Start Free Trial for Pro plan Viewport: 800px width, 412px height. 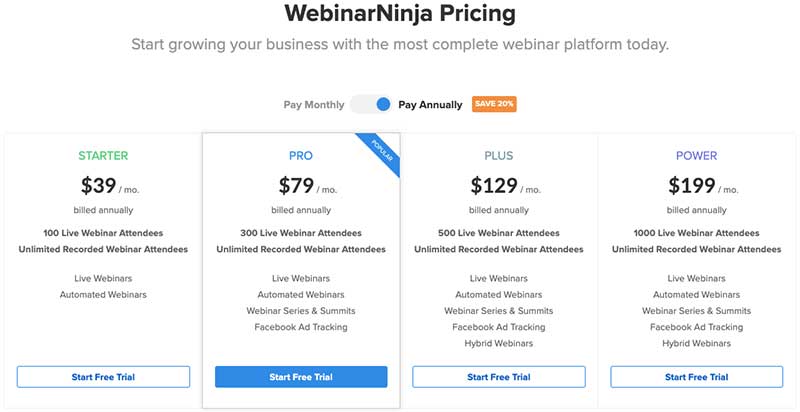click(301, 377)
